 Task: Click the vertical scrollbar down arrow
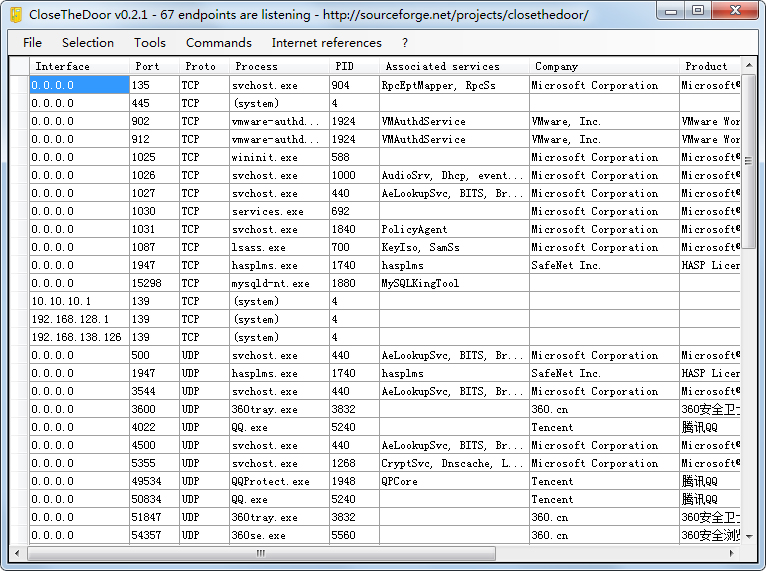point(748,536)
